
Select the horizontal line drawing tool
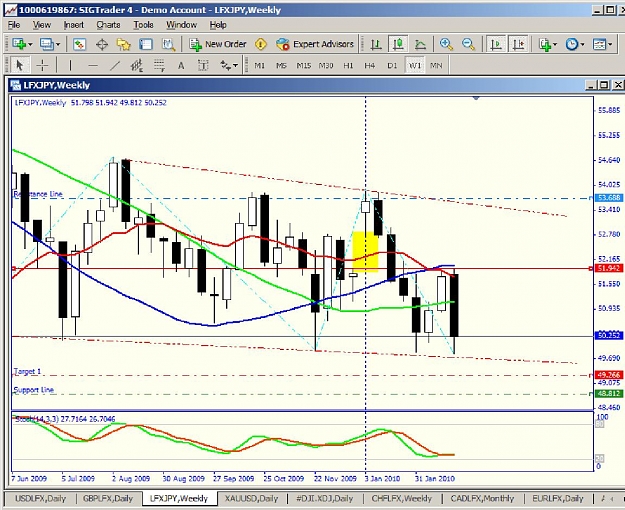point(92,65)
